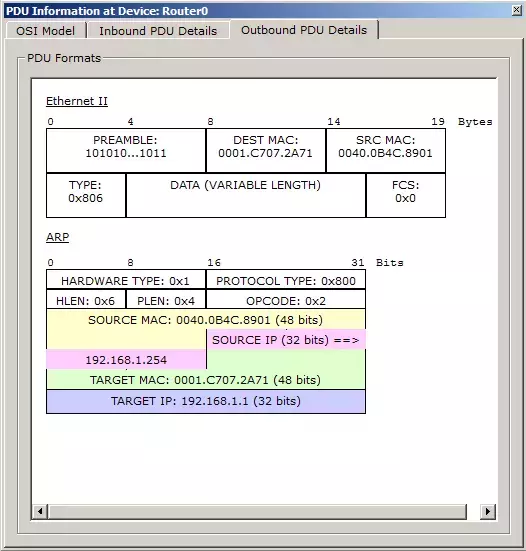
Task: Select the Outbound PDU Details tab
Action: (x=304, y=30)
